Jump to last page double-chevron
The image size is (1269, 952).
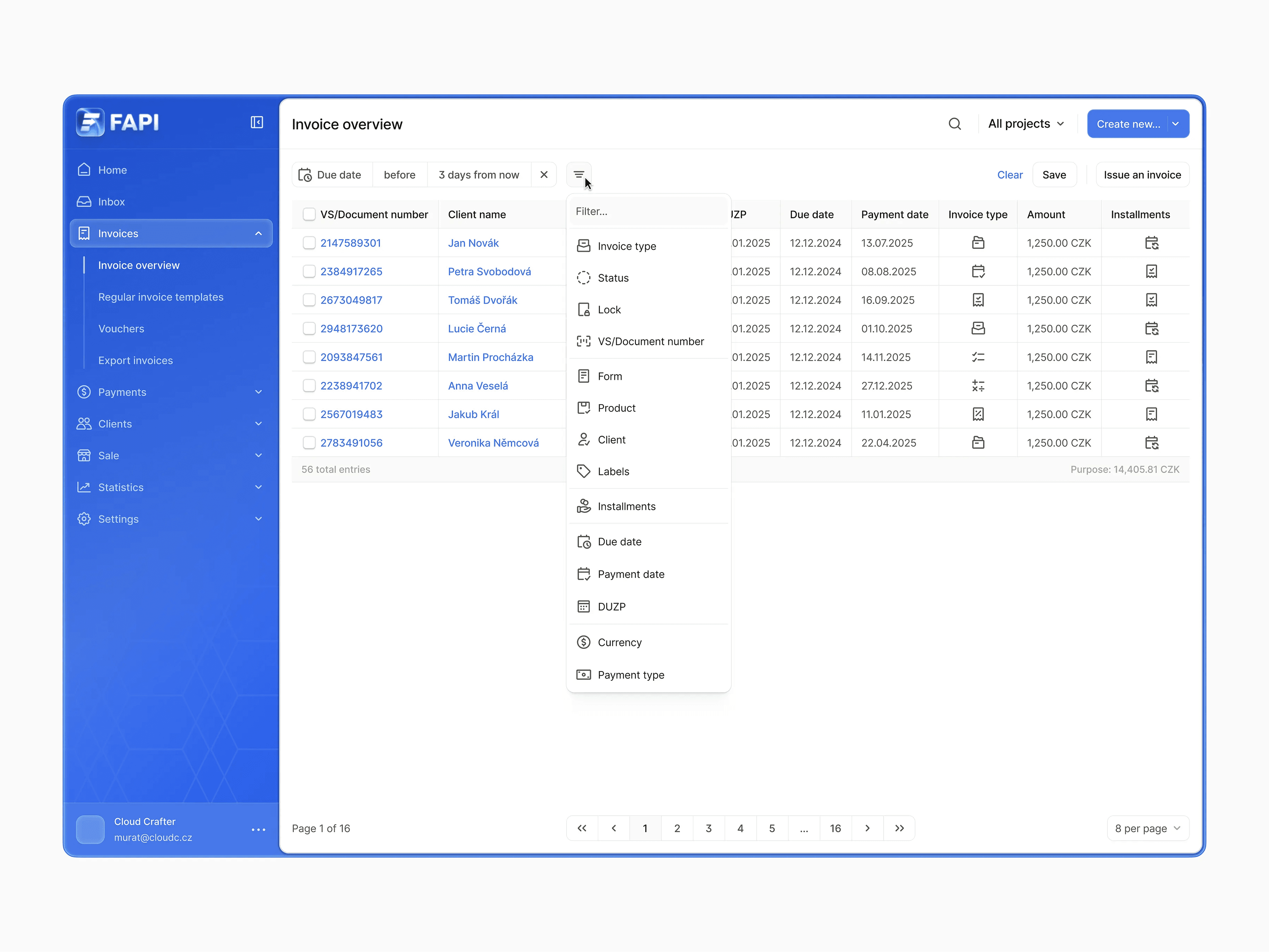(899, 828)
